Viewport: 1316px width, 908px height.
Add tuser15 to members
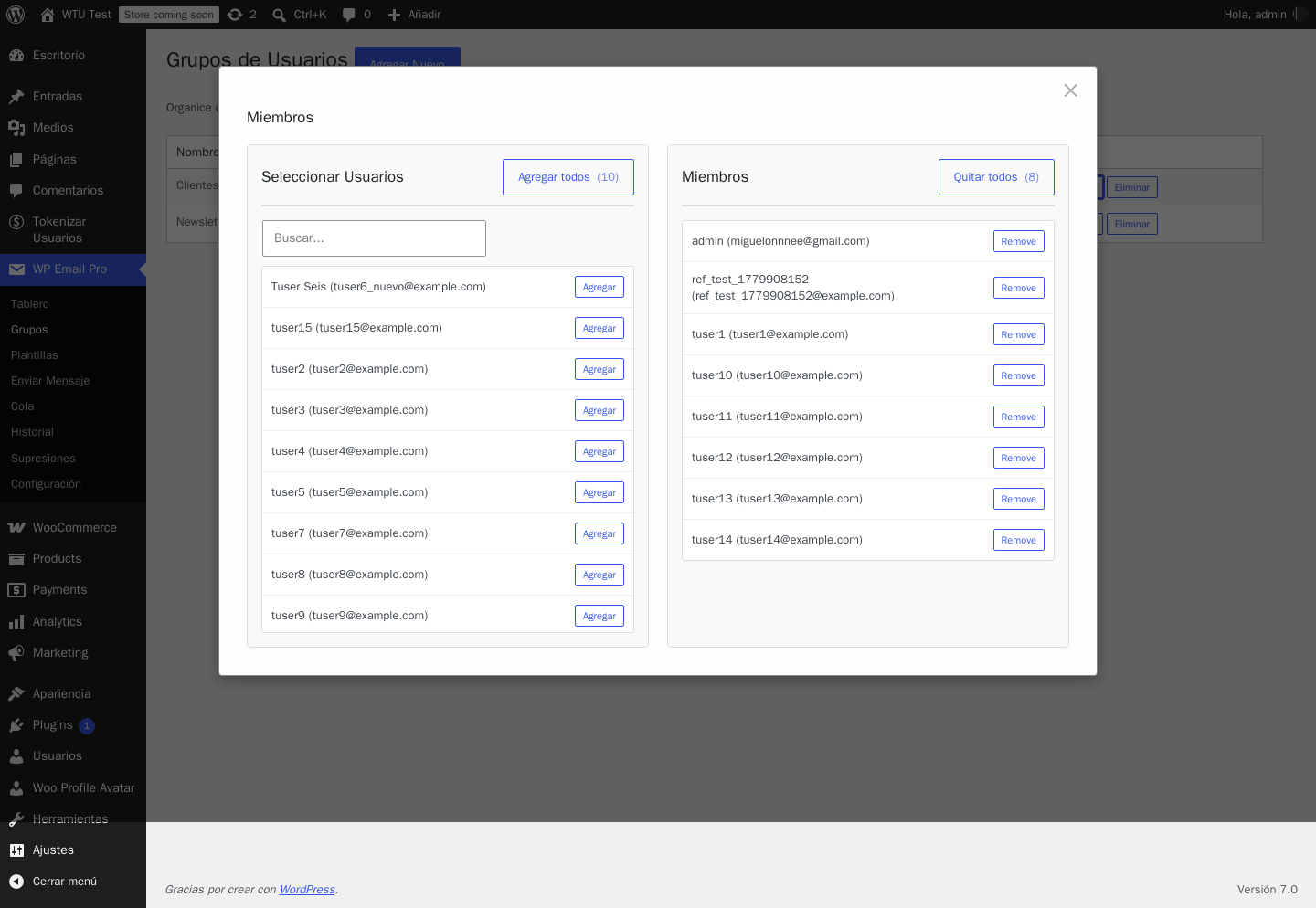[600, 328]
